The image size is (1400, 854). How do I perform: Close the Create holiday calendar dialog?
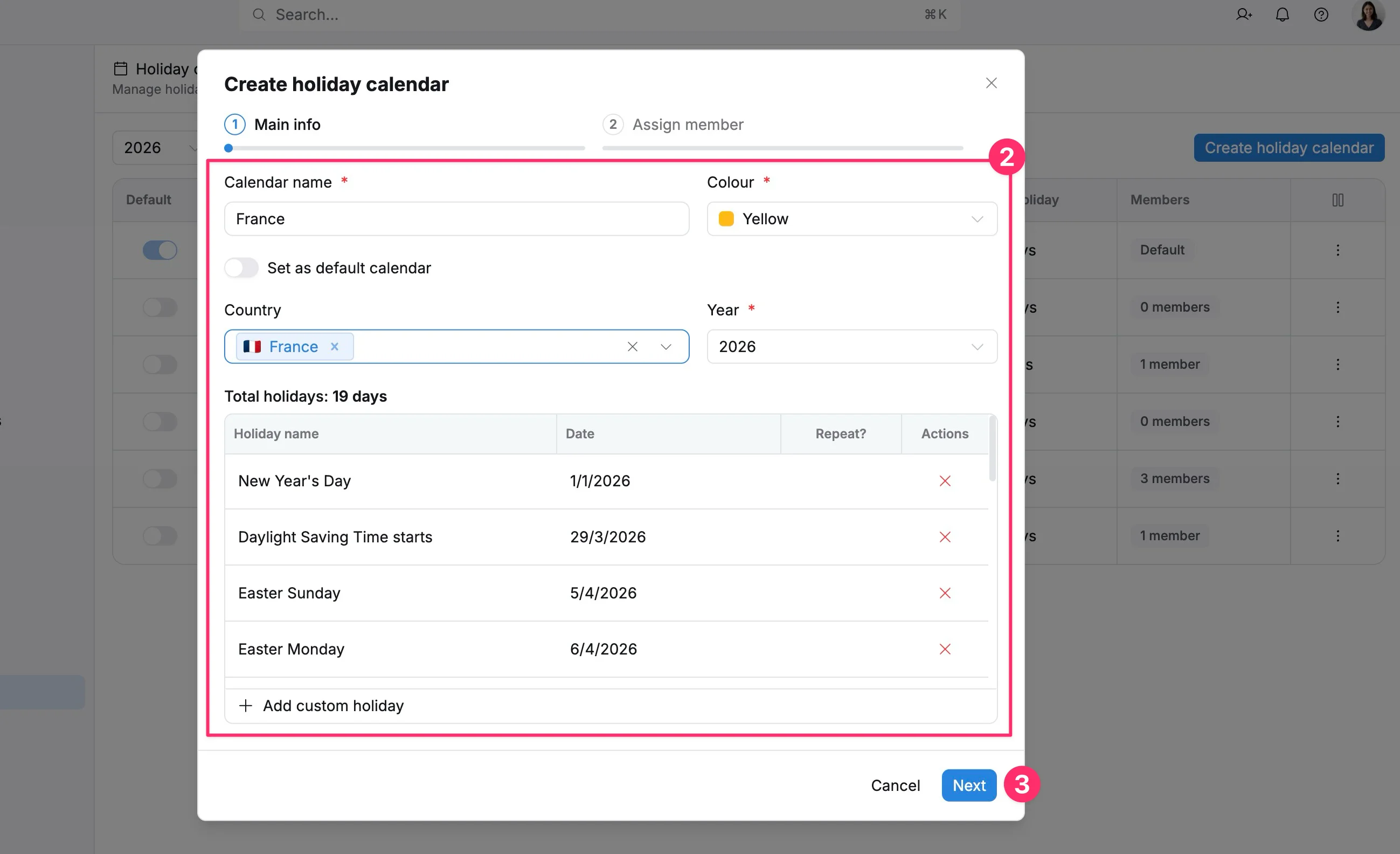(992, 83)
